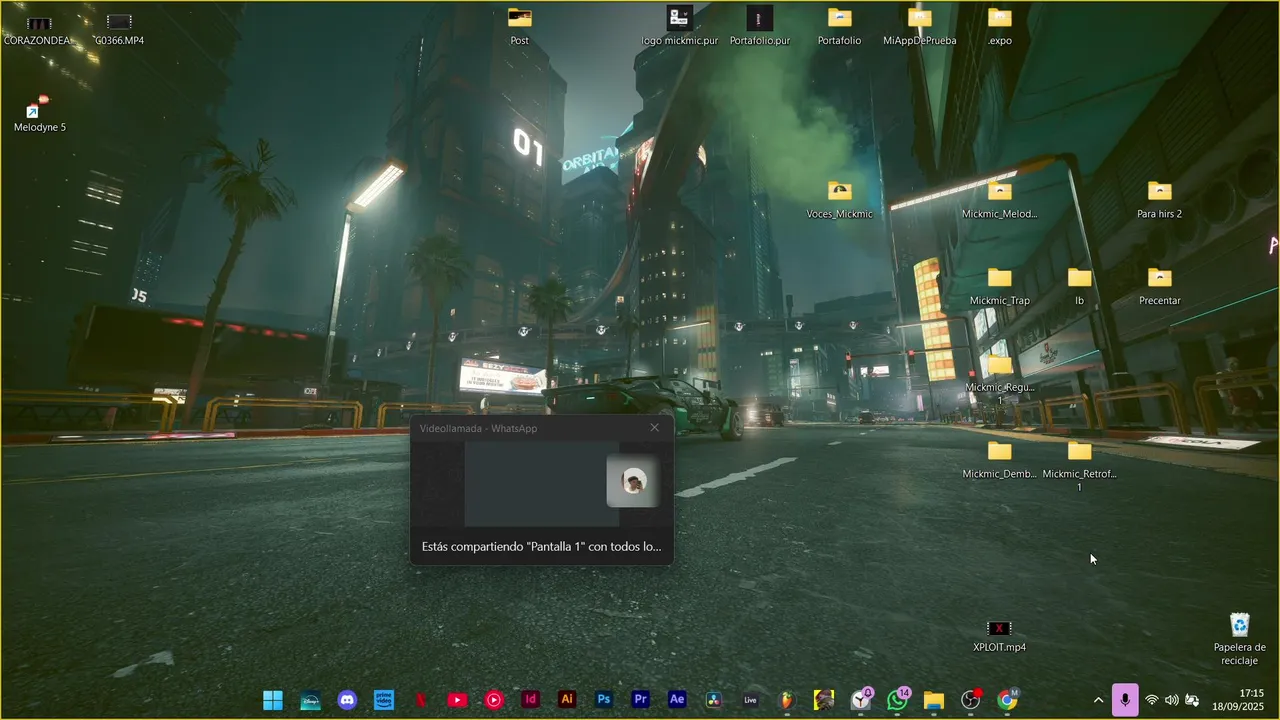Open Google Chrome from the taskbar

pyautogui.click(x=1008, y=700)
